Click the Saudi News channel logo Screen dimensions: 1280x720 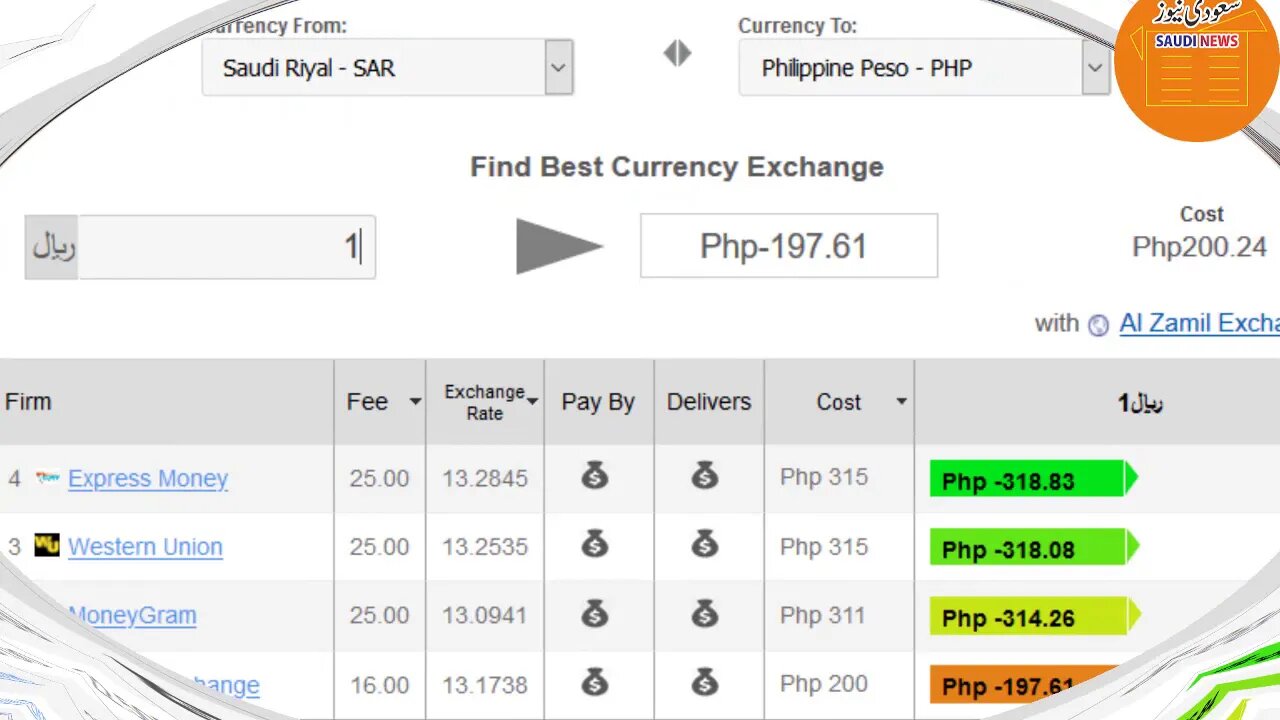tap(1196, 66)
